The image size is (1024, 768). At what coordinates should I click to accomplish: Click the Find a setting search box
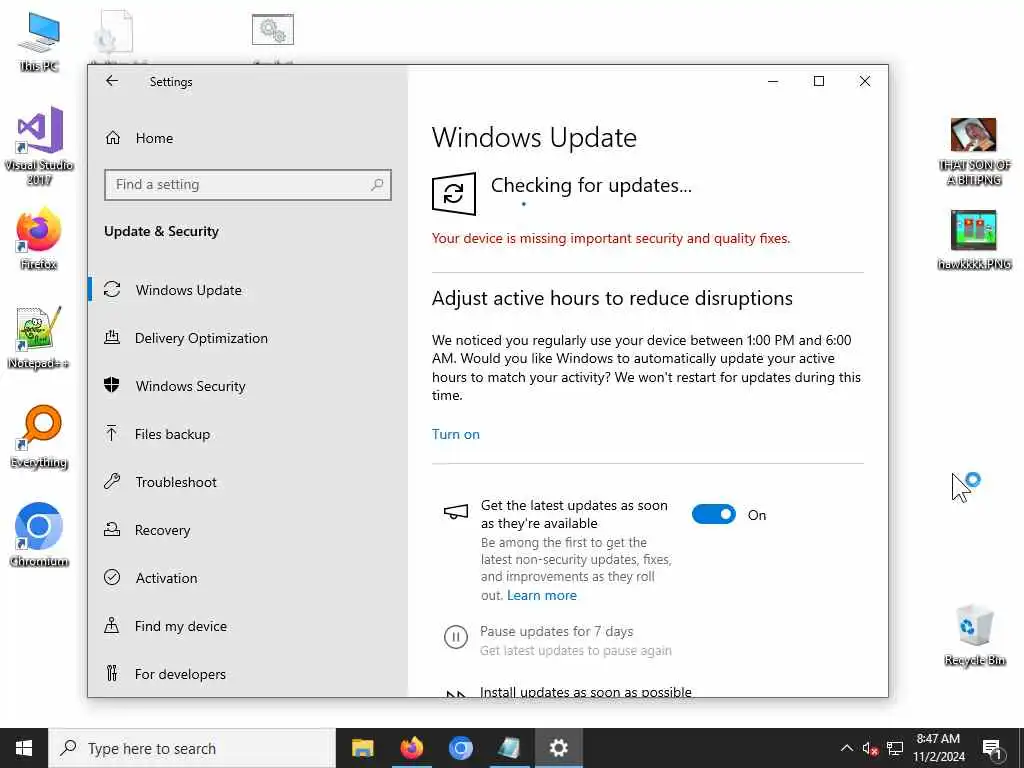point(248,185)
